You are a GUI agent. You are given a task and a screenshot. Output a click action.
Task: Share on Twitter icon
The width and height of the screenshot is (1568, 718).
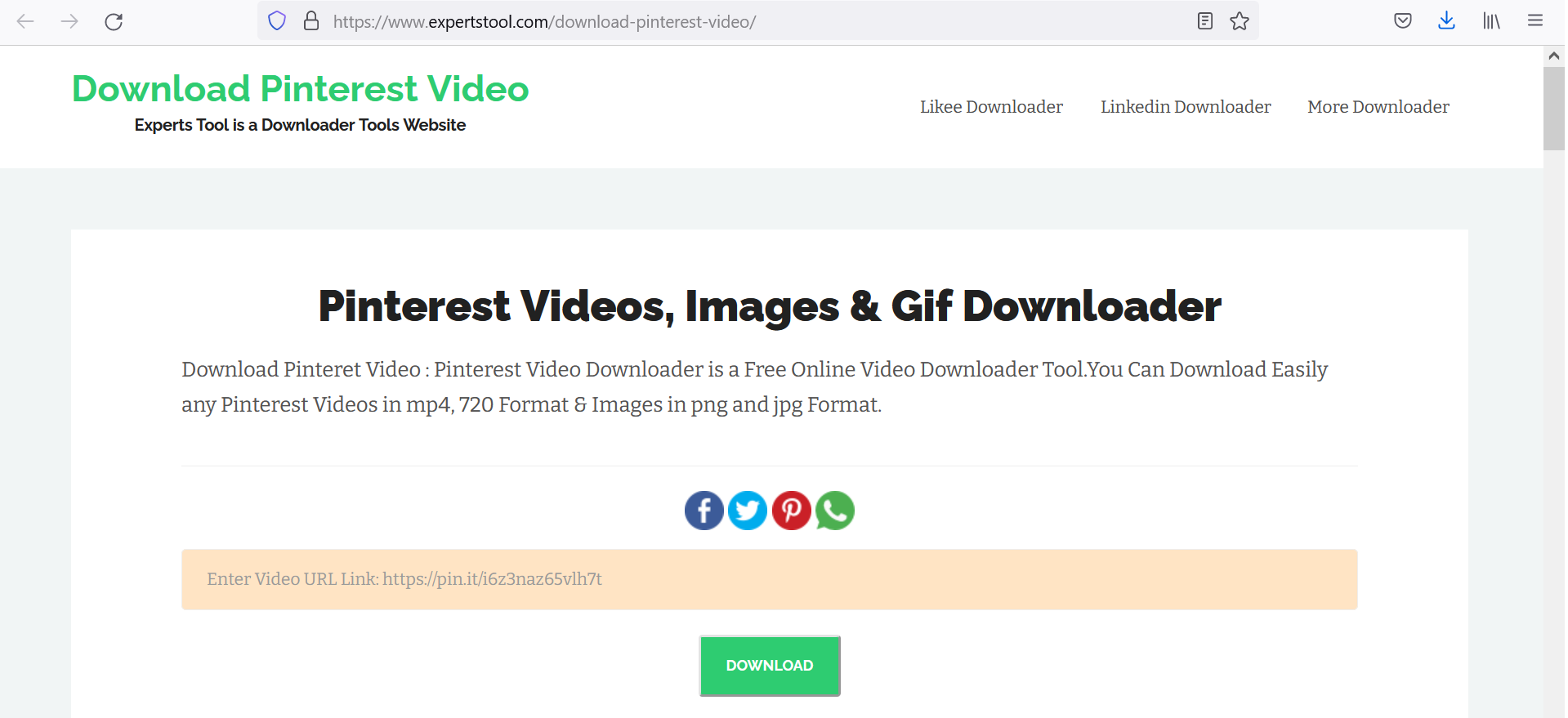(x=748, y=511)
